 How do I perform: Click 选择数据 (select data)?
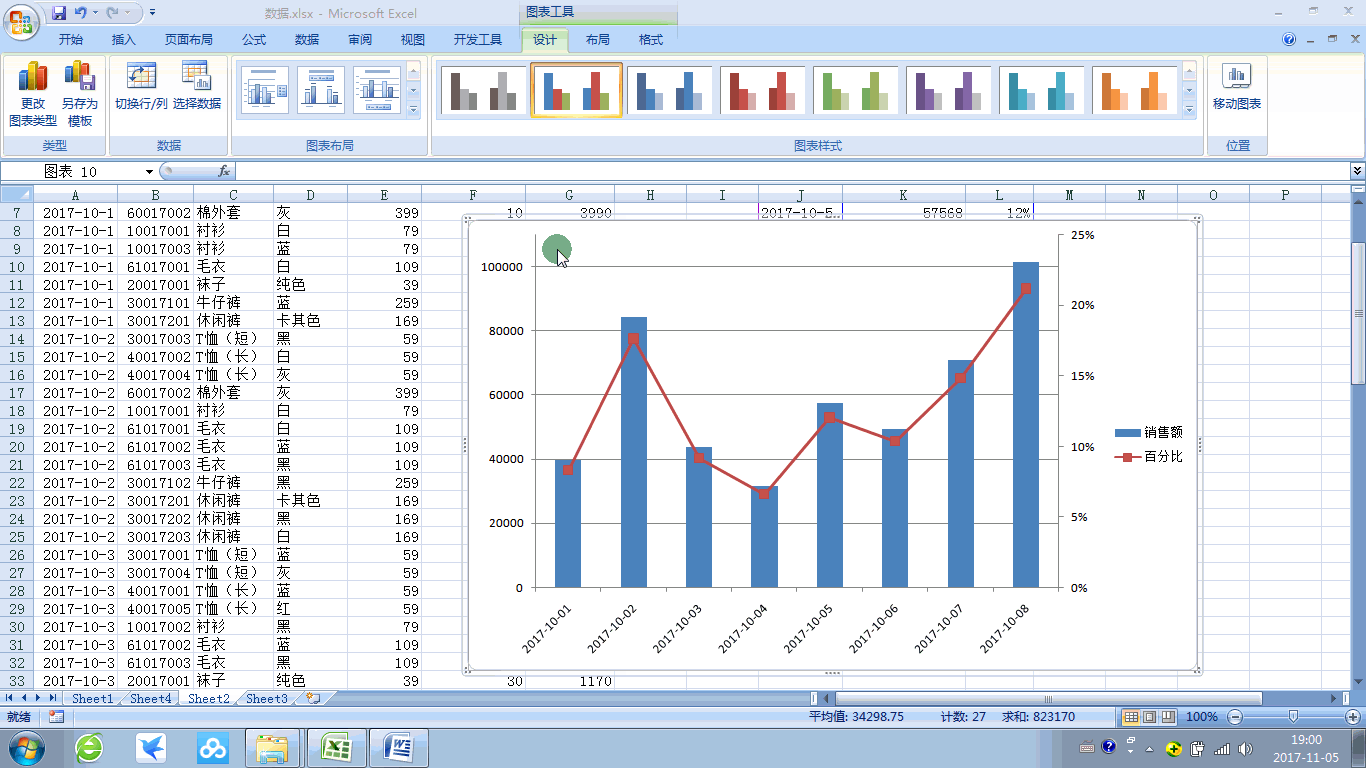196,86
